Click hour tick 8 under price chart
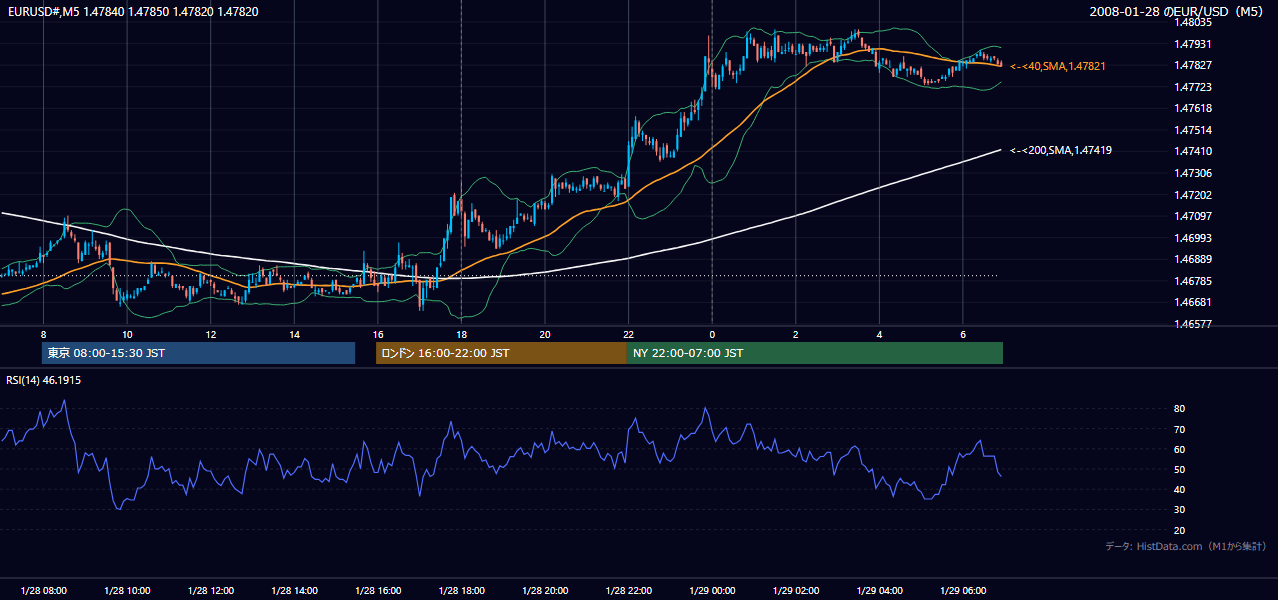The image size is (1278, 600). (x=43, y=334)
